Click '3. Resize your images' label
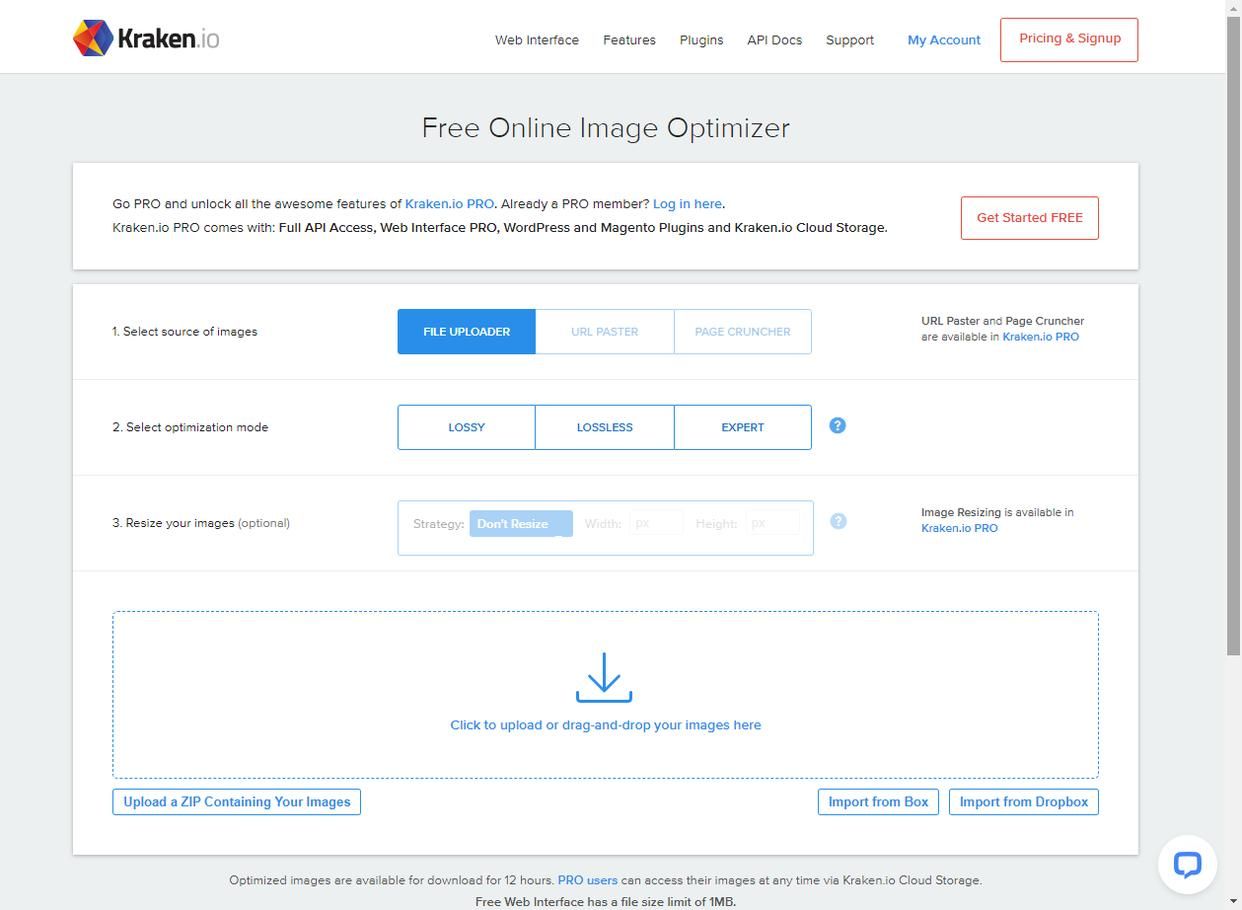 click(x=201, y=523)
